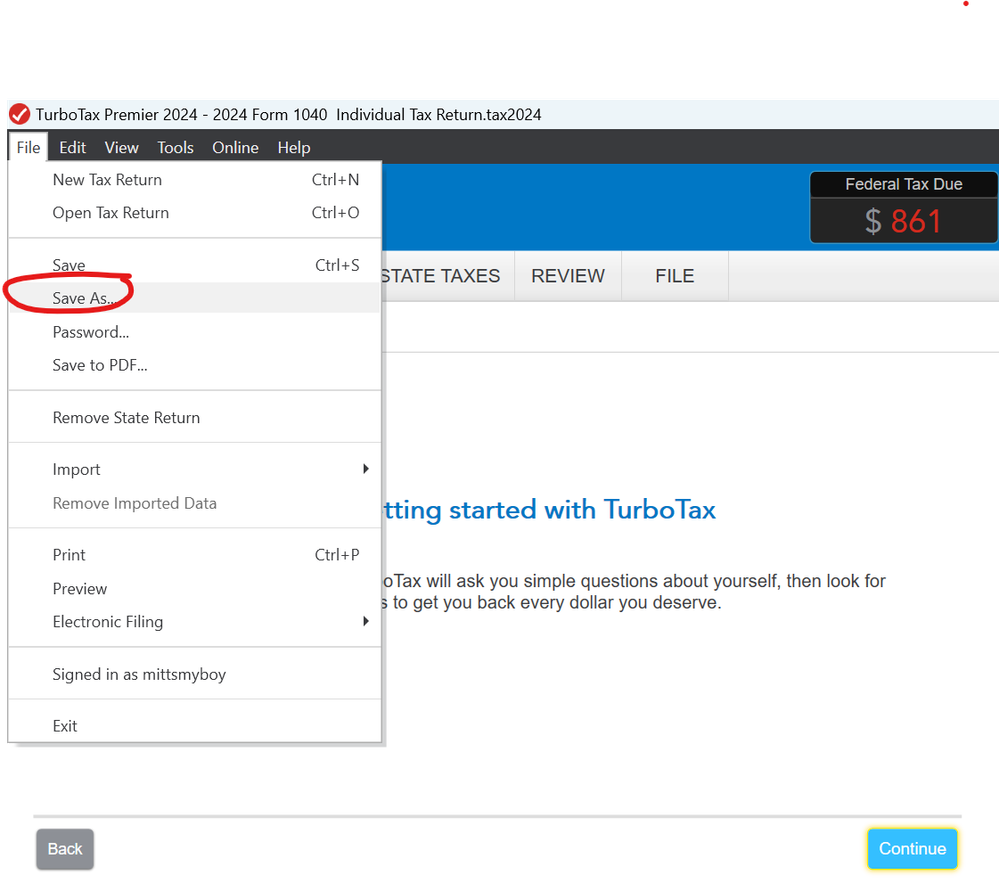Click the TurboTax red checkmark logo icon

(19, 115)
